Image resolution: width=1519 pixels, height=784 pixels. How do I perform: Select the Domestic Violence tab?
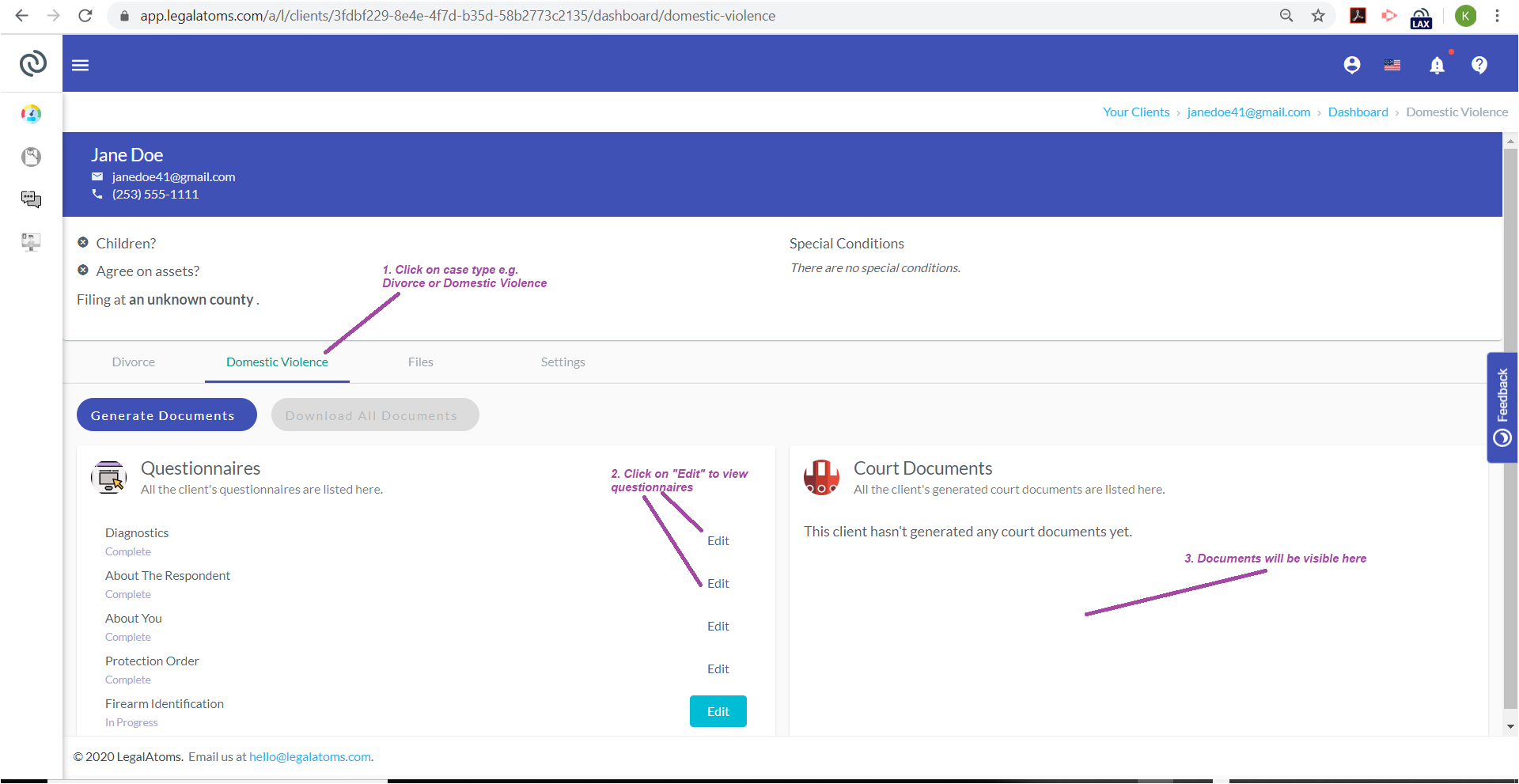277,362
